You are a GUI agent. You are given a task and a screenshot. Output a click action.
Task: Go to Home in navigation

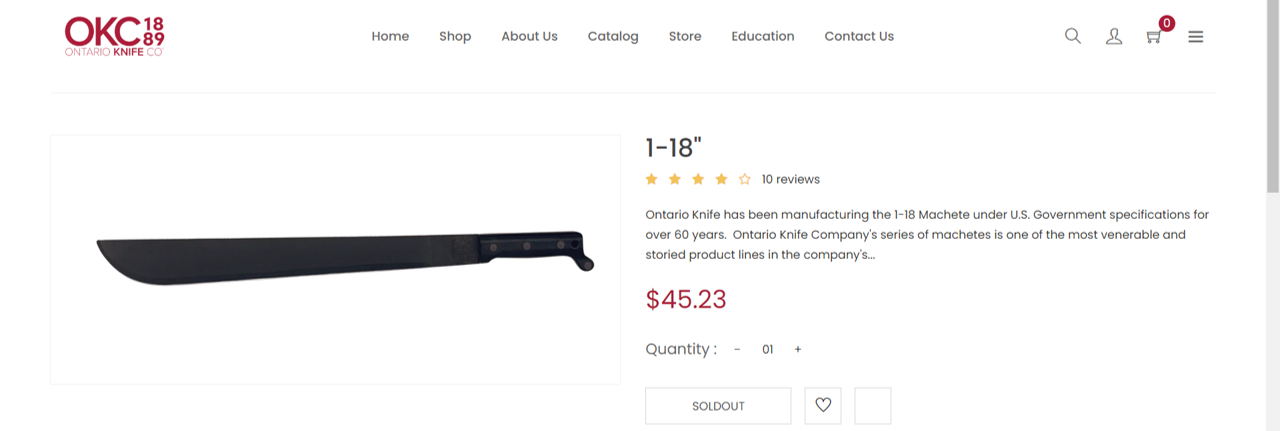point(390,36)
